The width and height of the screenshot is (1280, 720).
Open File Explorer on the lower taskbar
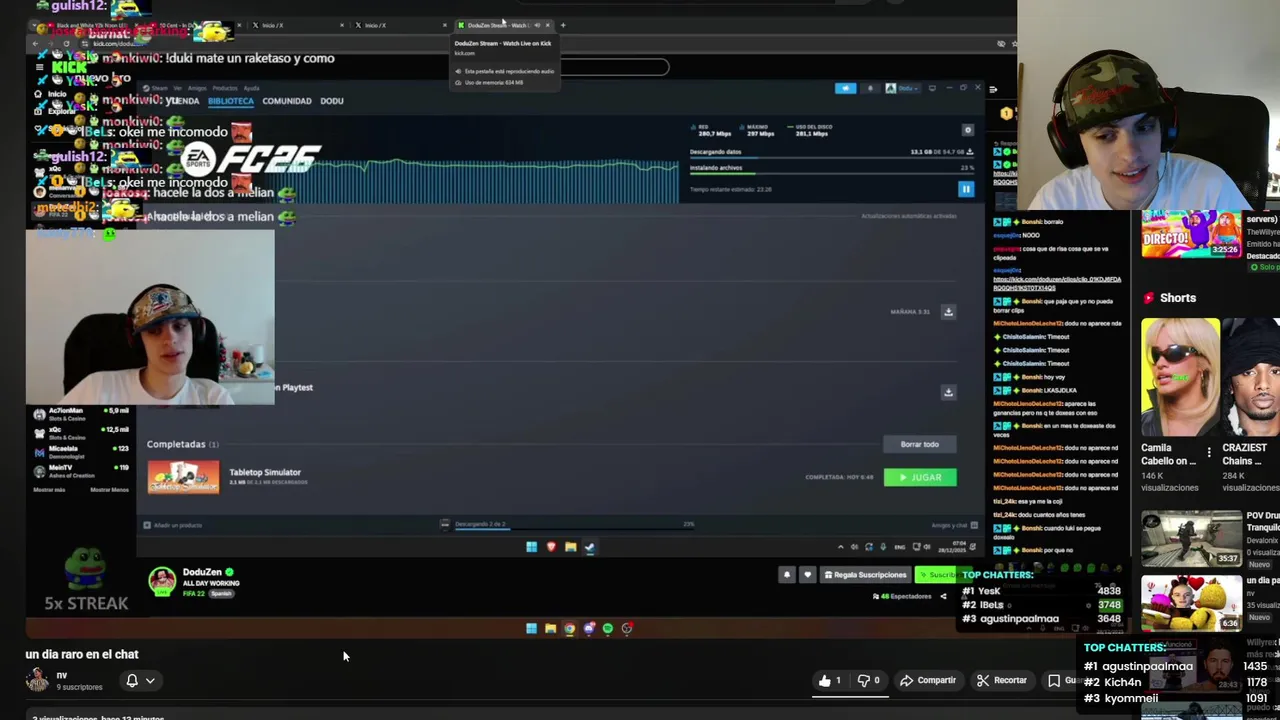tap(550, 628)
